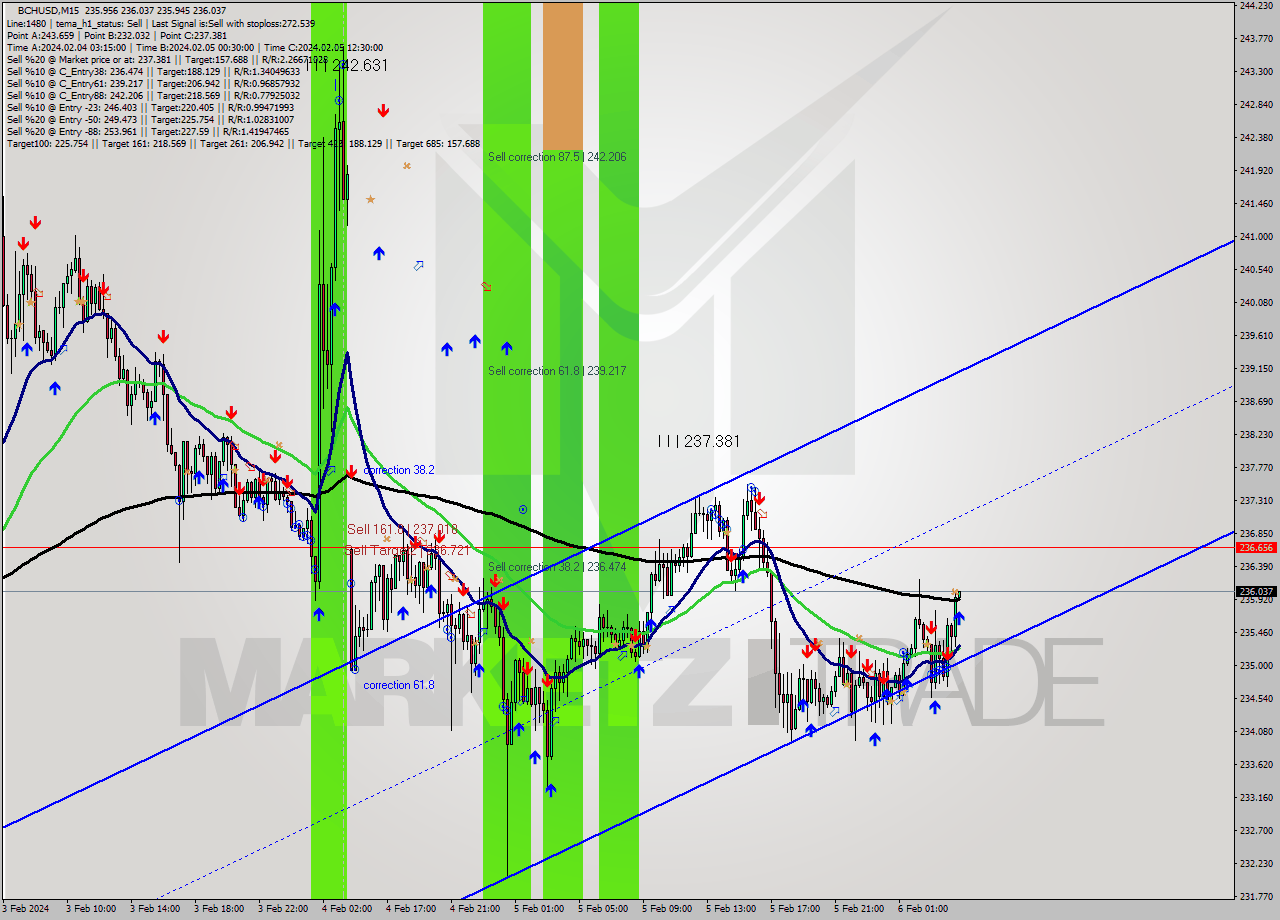Click the 238.230 price axis label
Image resolution: width=1280 pixels, height=920 pixels.
pyautogui.click(x=1255, y=435)
